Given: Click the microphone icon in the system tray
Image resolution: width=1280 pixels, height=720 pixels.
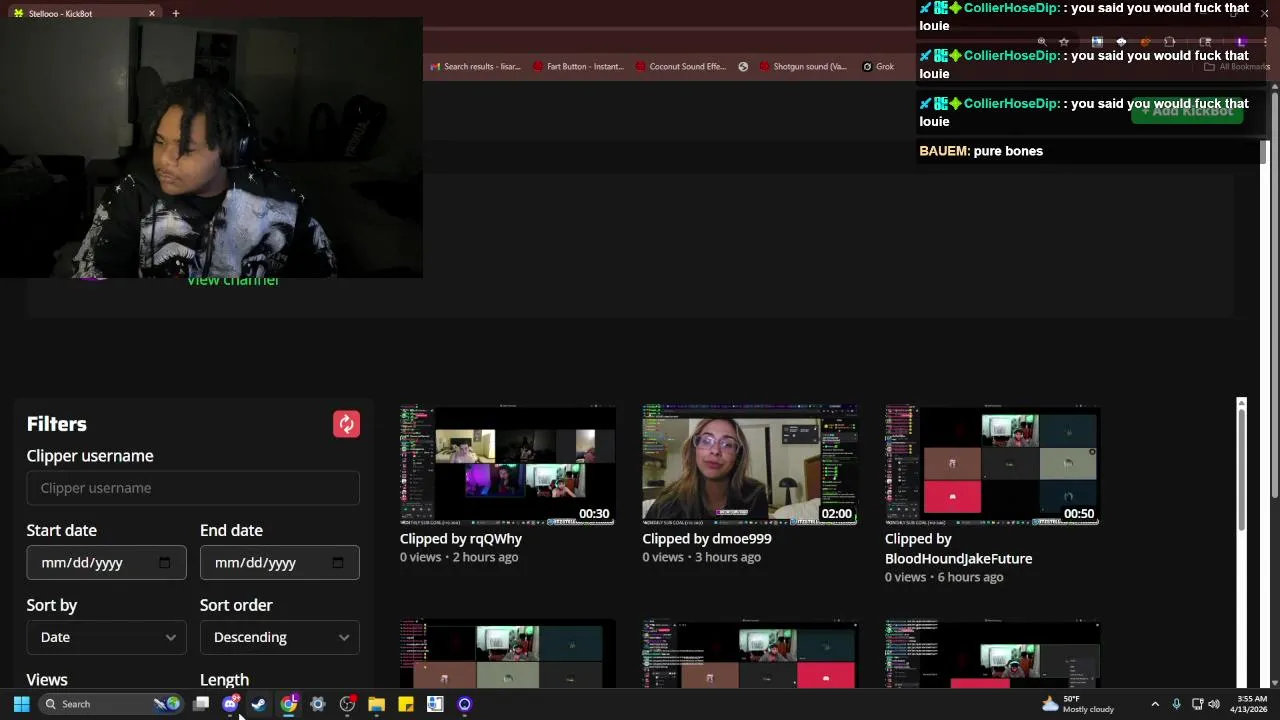Looking at the screenshot, I should [x=1176, y=704].
